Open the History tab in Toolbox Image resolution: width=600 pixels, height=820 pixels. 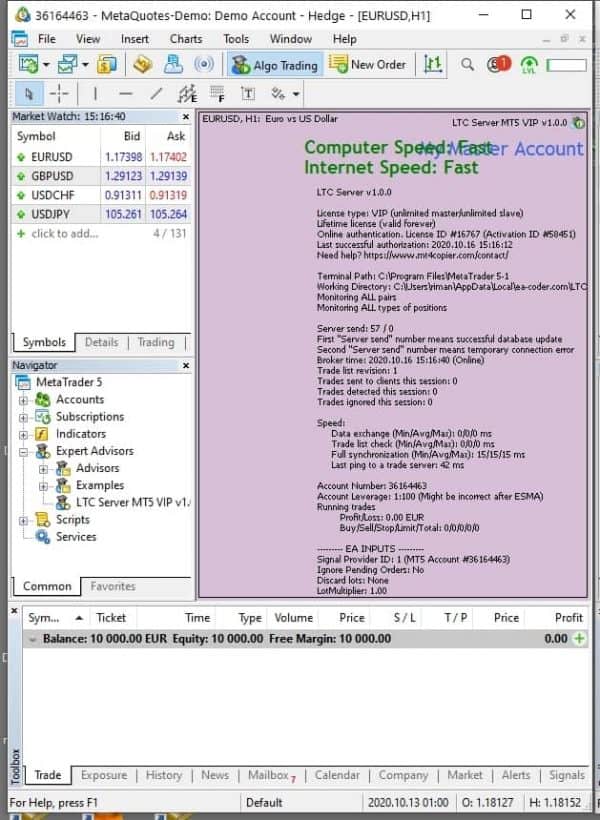[x=164, y=776]
